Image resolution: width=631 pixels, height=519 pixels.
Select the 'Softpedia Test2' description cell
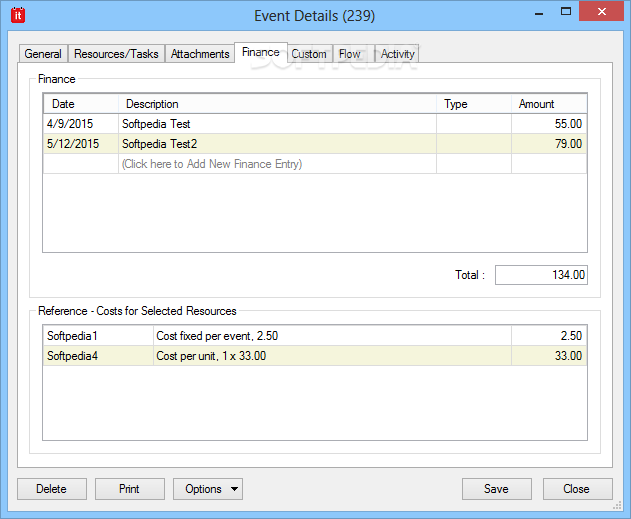click(277, 144)
